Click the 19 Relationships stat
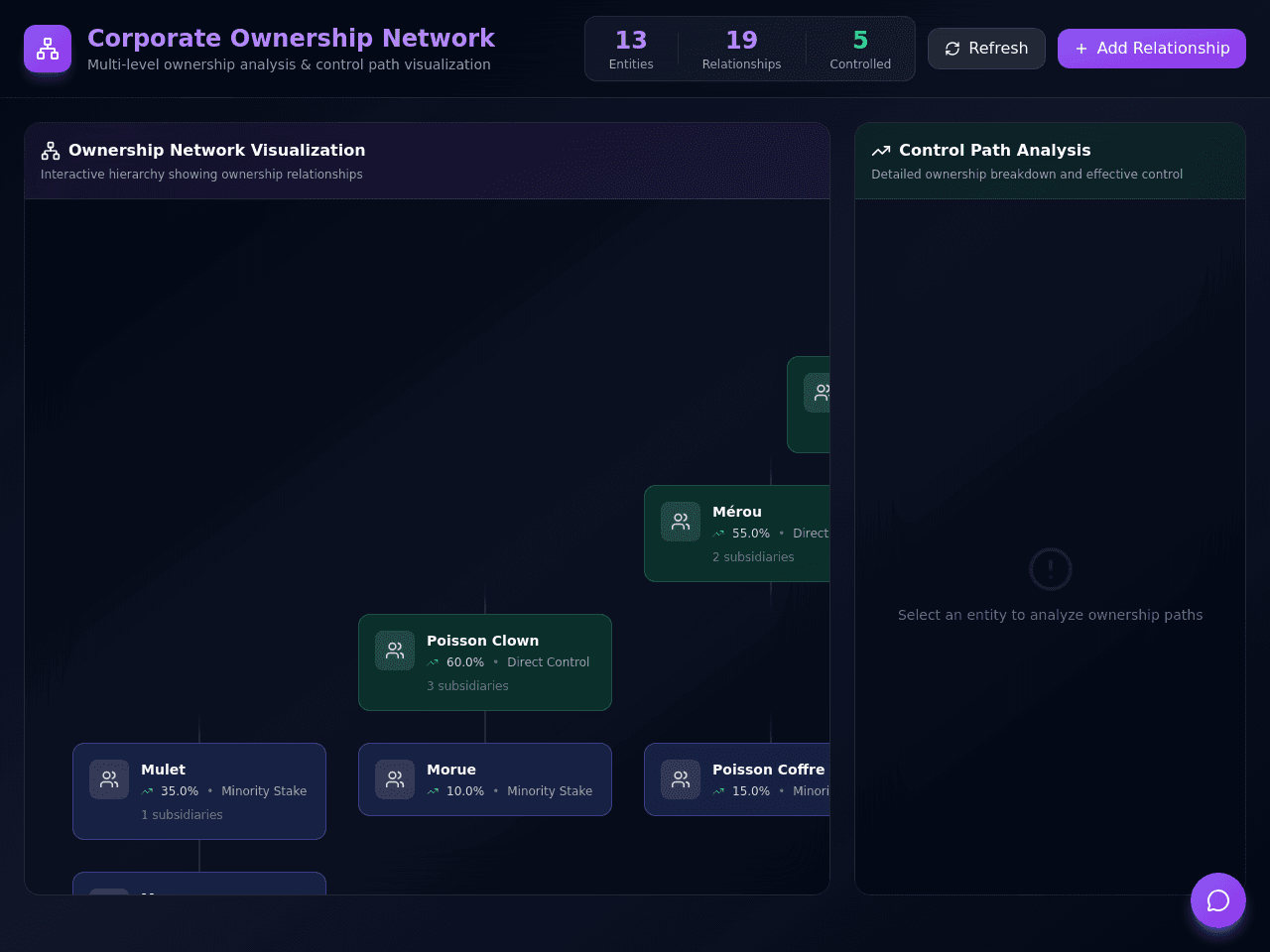 [741, 50]
